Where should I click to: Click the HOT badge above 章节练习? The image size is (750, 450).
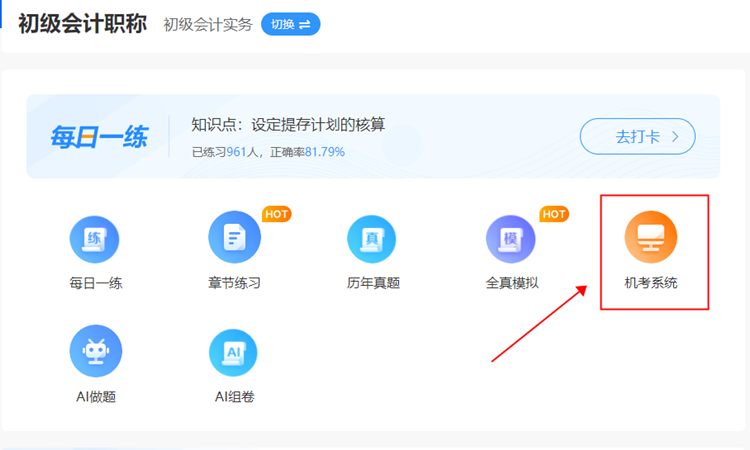pyautogui.click(x=276, y=214)
